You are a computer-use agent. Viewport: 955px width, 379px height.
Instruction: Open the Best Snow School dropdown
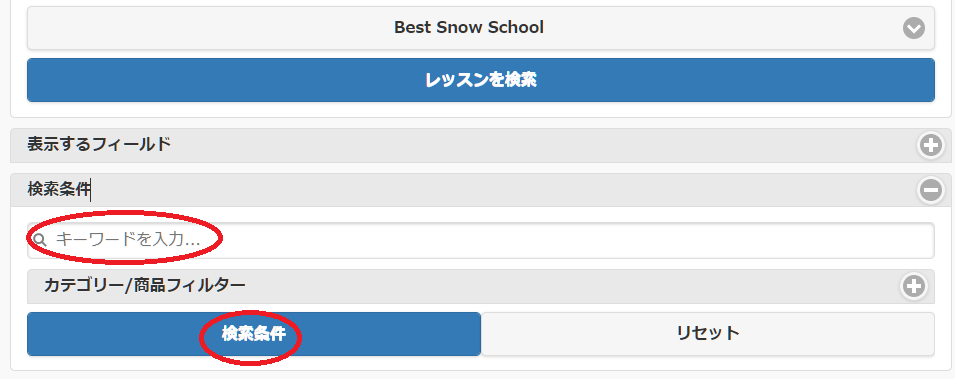click(481, 28)
